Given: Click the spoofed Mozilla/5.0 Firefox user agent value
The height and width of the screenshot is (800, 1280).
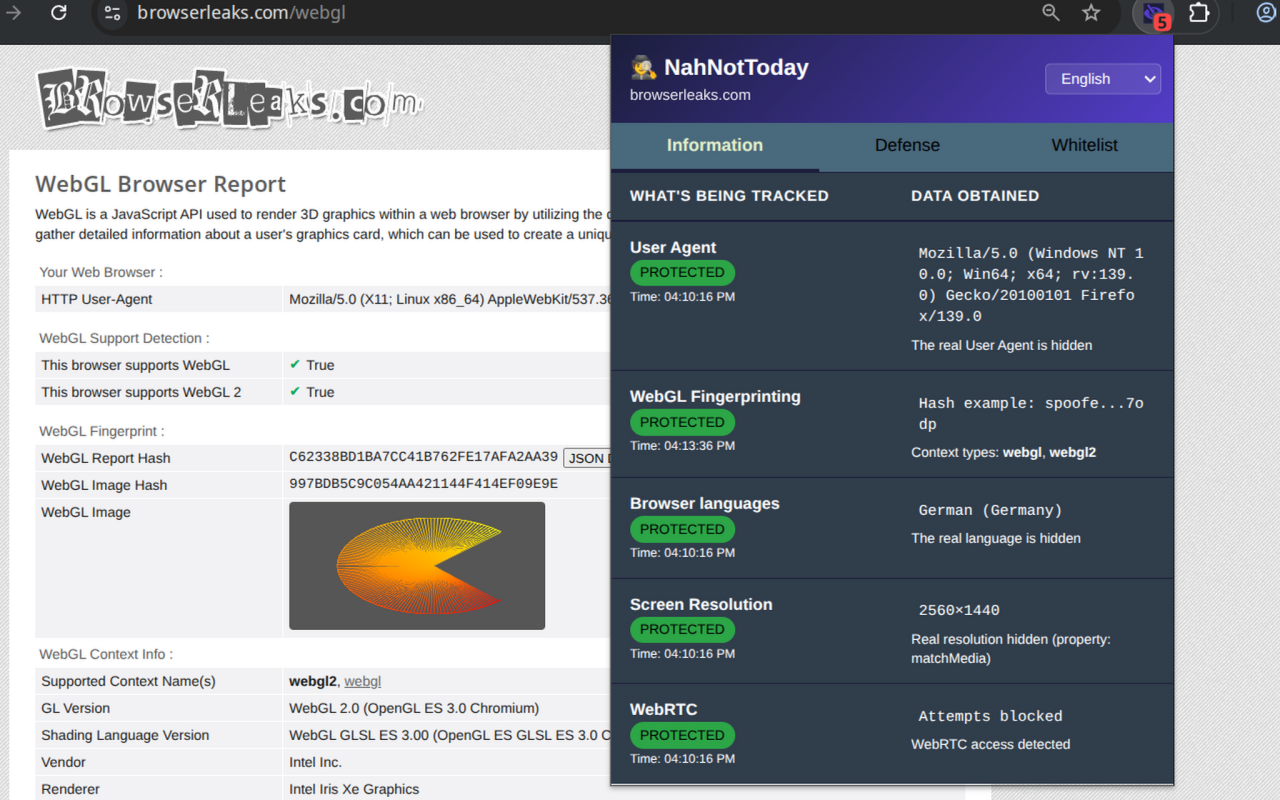Looking at the screenshot, I should (1031, 285).
